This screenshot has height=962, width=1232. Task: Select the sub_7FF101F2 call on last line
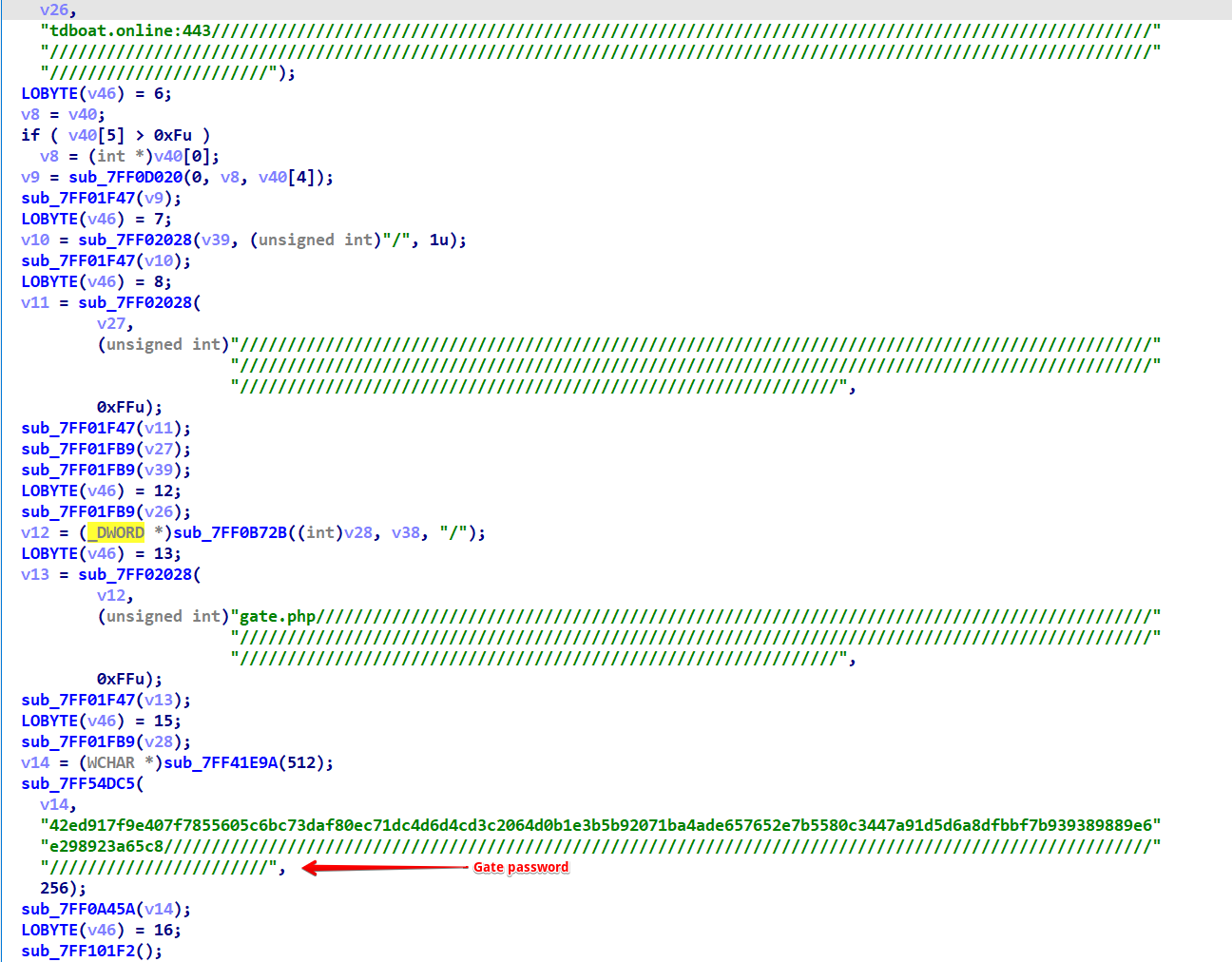pos(78,952)
